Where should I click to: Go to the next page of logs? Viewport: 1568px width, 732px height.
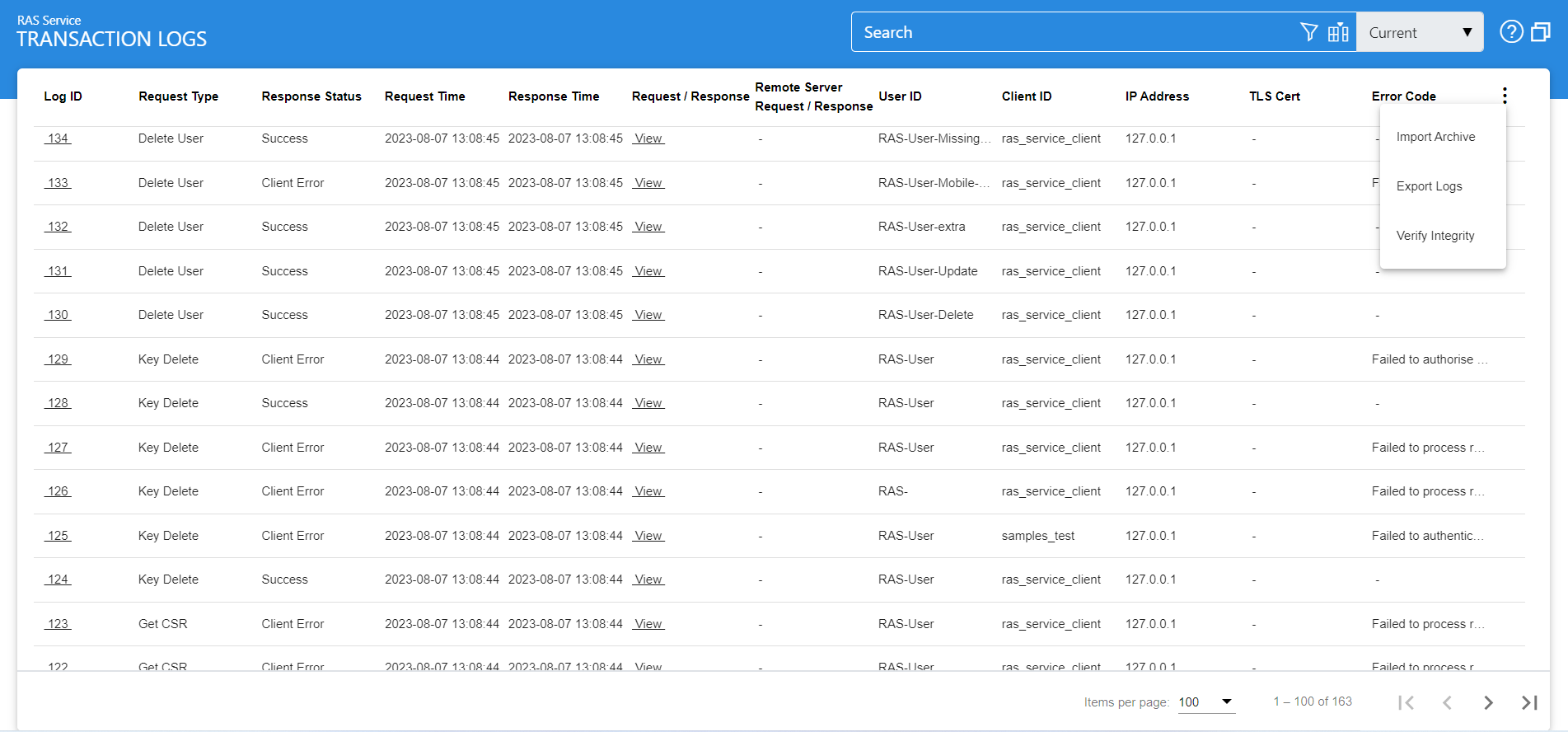(1488, 702)
